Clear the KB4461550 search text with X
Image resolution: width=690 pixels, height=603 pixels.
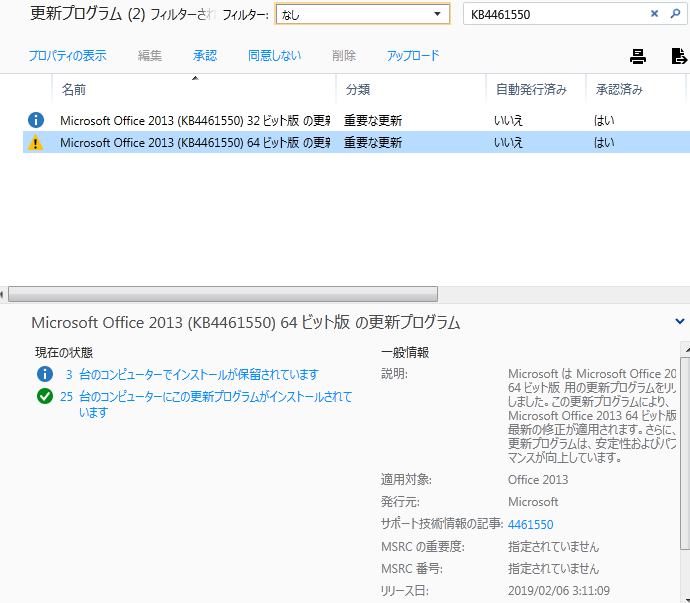[x=654, y=14]
